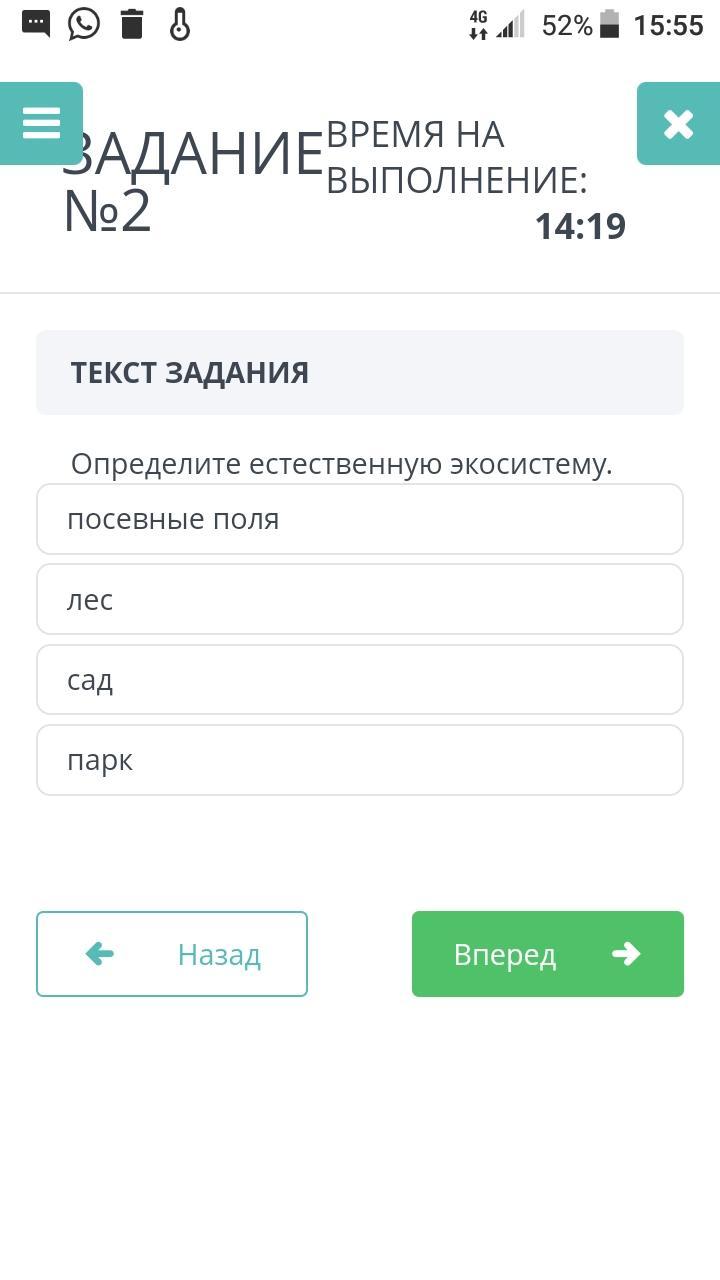The width and height of the screenshot is (720, 1280).
Task: Tap the thermometer status icon
Action: [180, 24]
